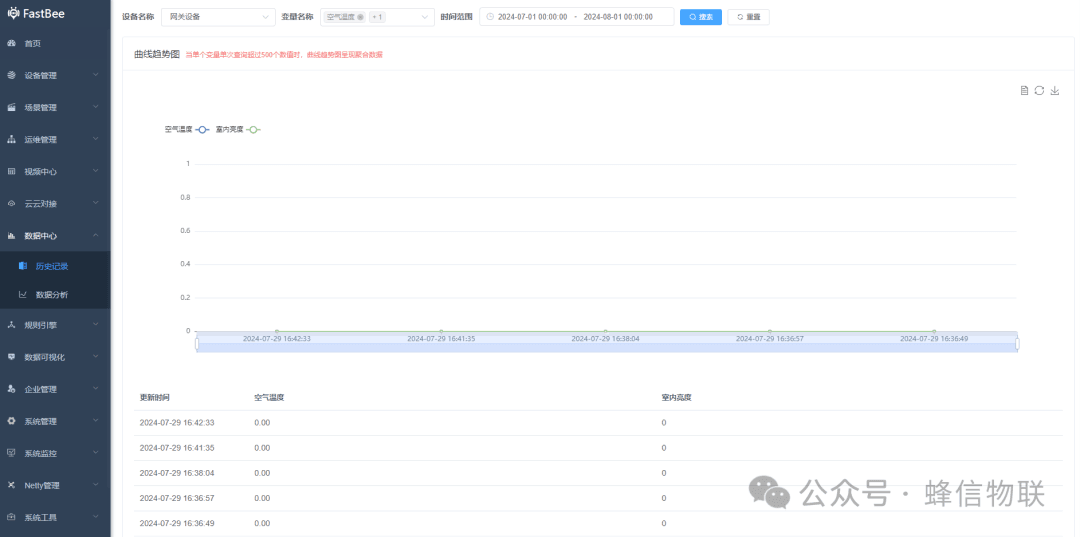Image resolution: width=1080 pixels, height=537 pixels.
Task: Open the 变量名称 dropdown arrow
Action: click(424, 17)
